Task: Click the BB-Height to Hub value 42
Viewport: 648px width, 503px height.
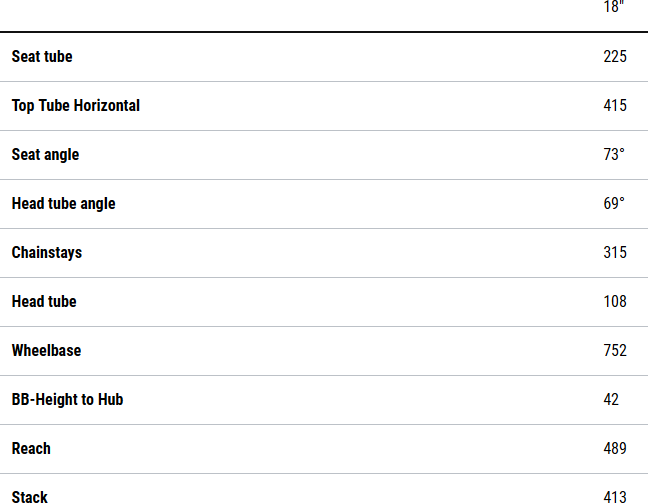Action: point(611,400)
